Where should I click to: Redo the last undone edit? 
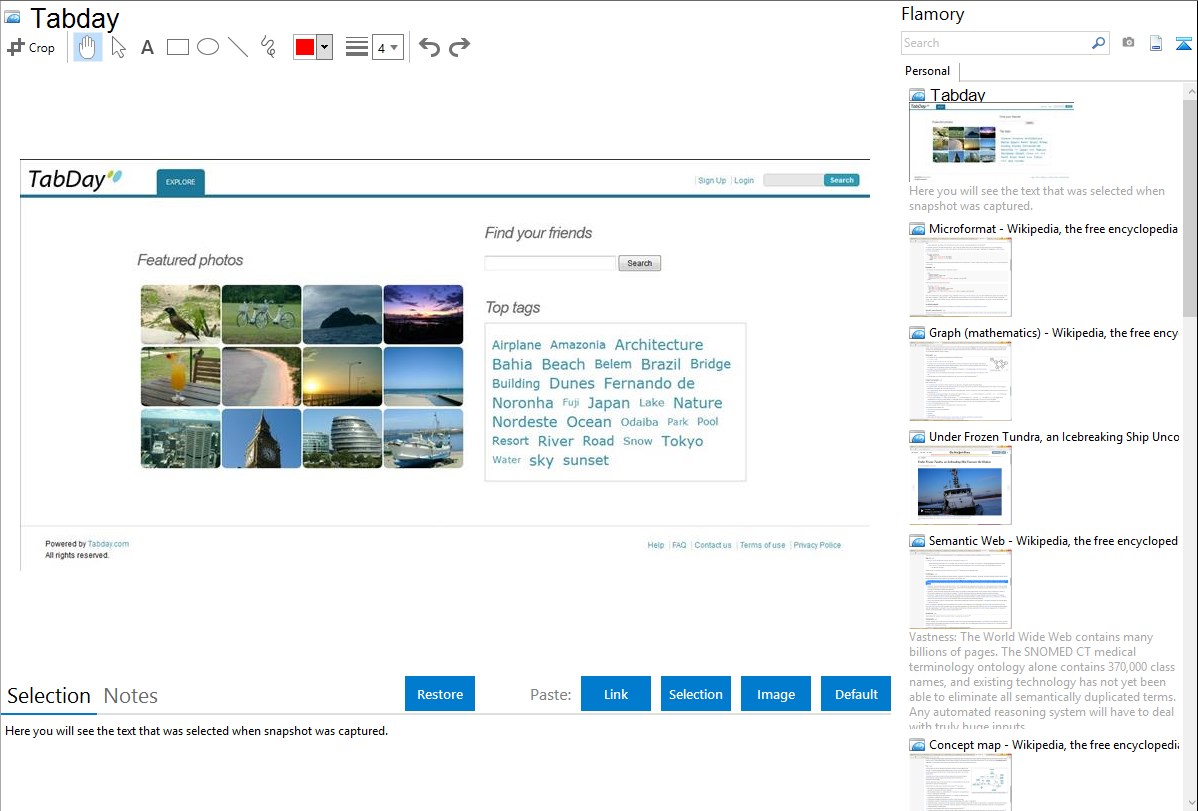(x=459, y=47)
